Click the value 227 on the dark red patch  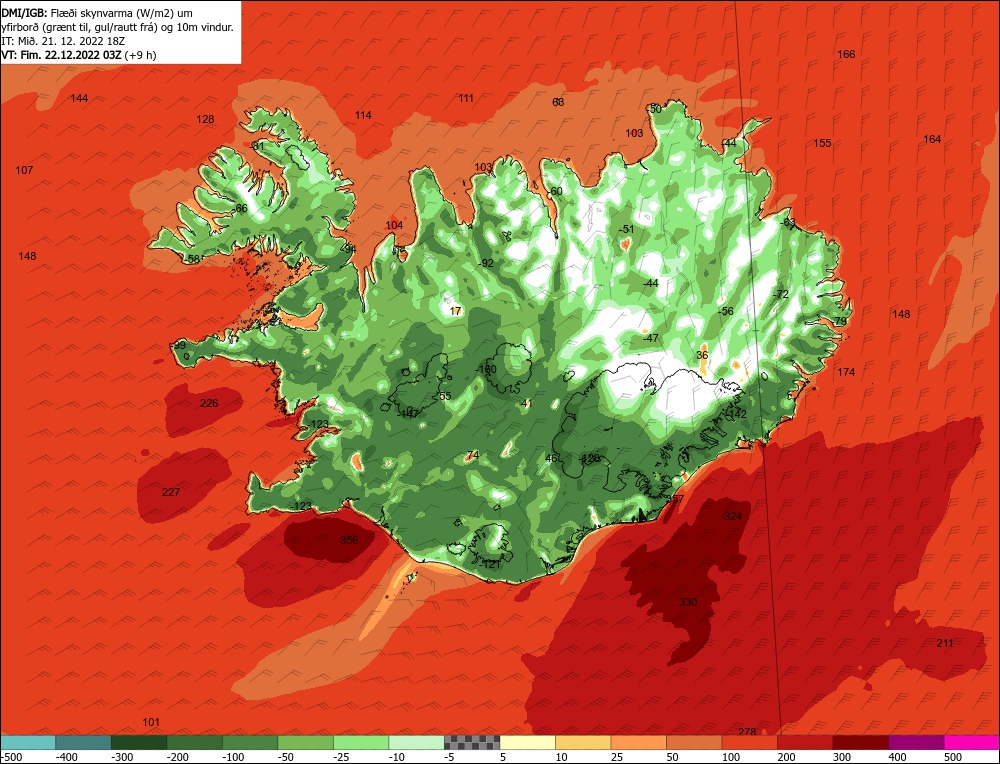pos(171,492)
